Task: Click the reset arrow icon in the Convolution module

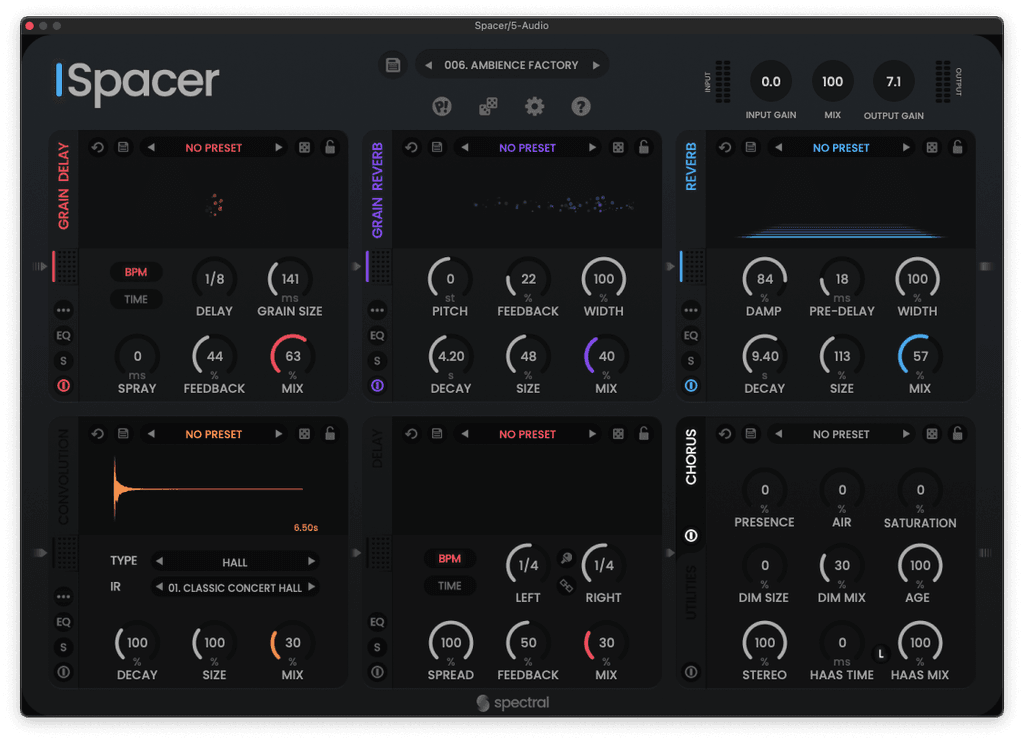Action: (x=96, y=433)
